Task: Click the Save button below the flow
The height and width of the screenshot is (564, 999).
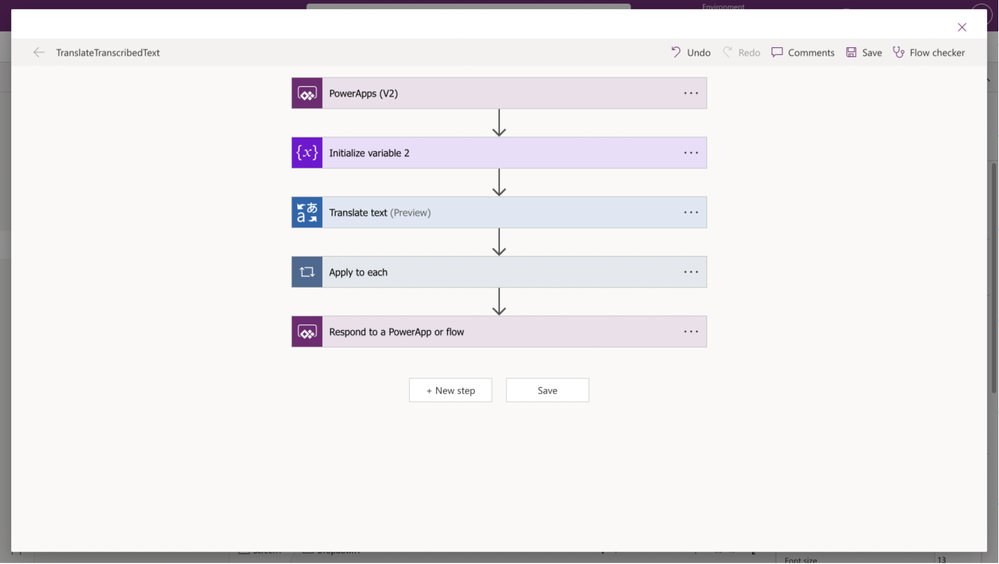Action: [547, 390]
